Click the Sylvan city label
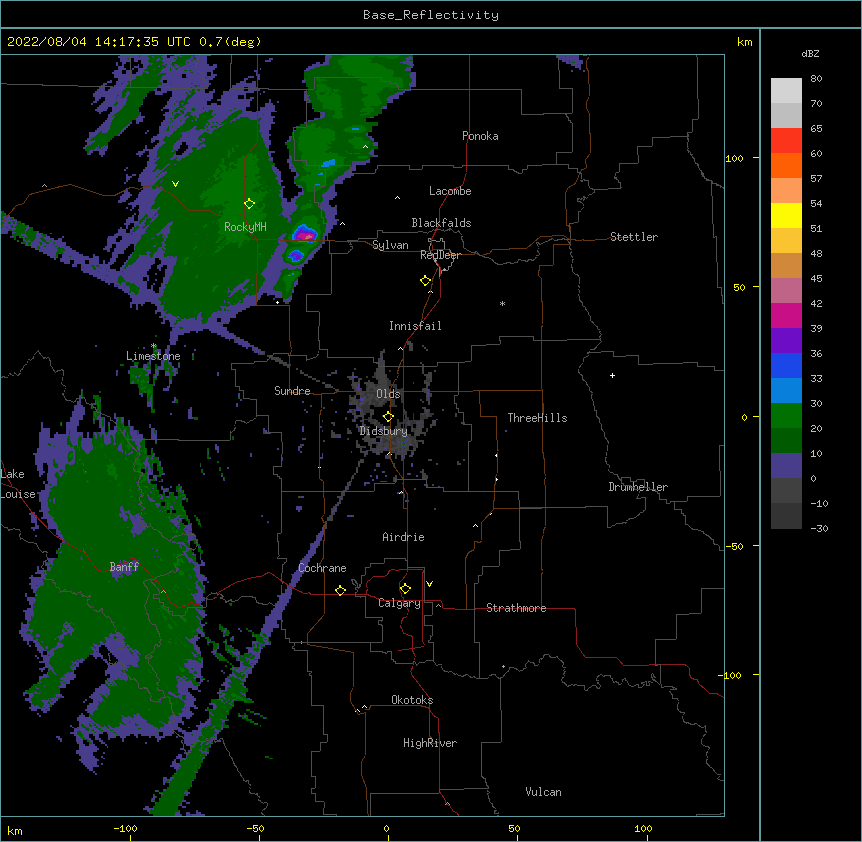862x842 pixels. [390, 245]
